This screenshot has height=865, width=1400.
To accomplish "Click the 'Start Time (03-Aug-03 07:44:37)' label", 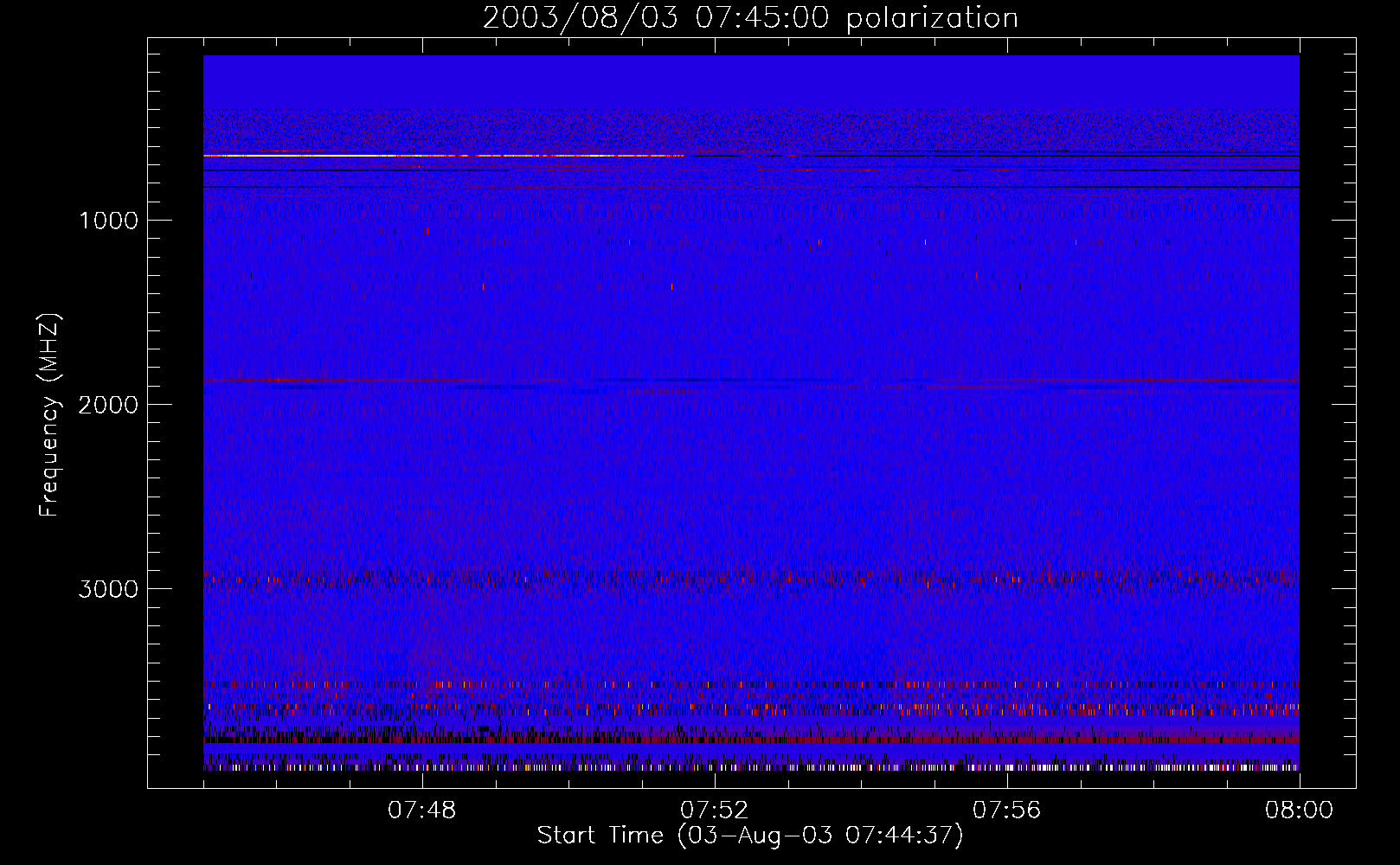I will point(750,836).
